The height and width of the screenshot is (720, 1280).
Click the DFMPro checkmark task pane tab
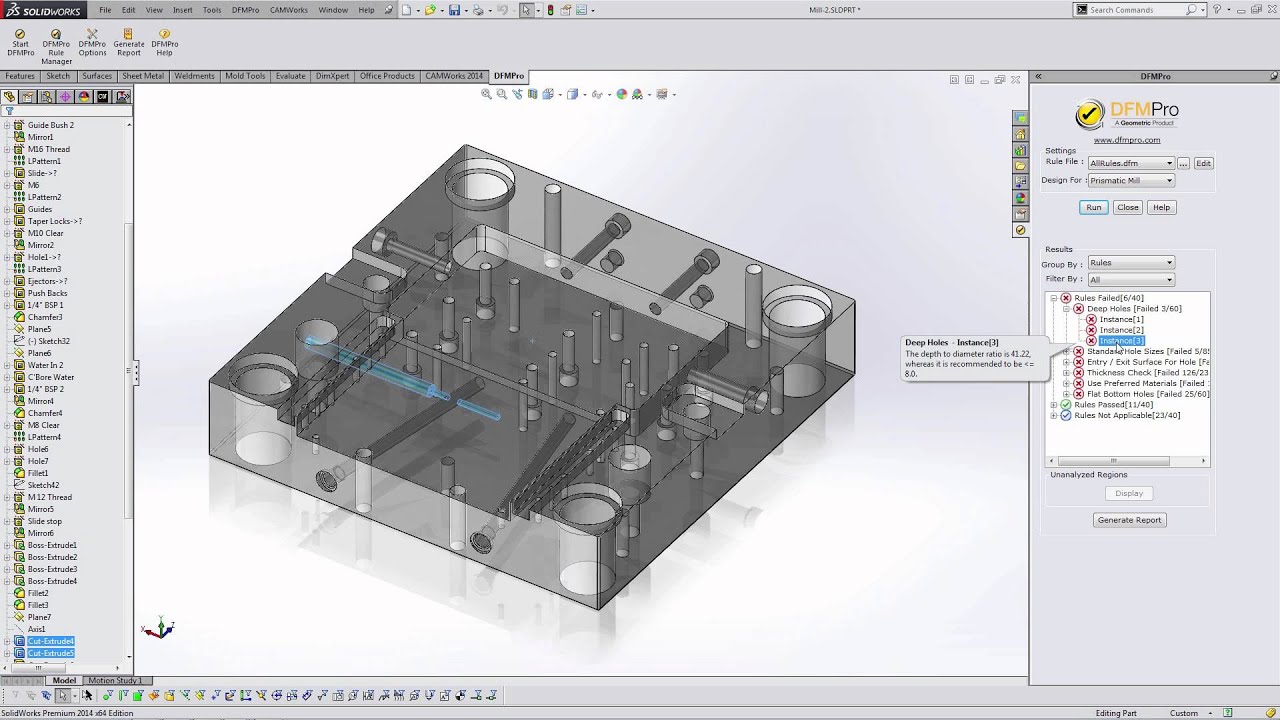1020,230
